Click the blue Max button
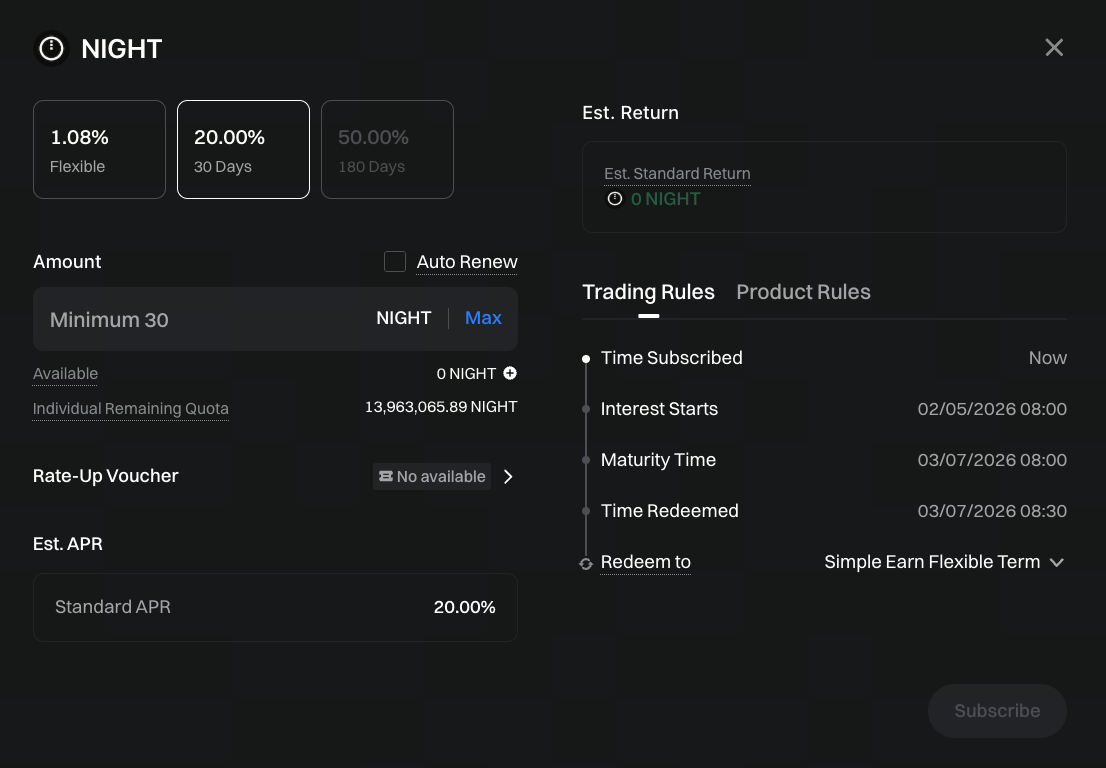 click(x=483, y=318)
